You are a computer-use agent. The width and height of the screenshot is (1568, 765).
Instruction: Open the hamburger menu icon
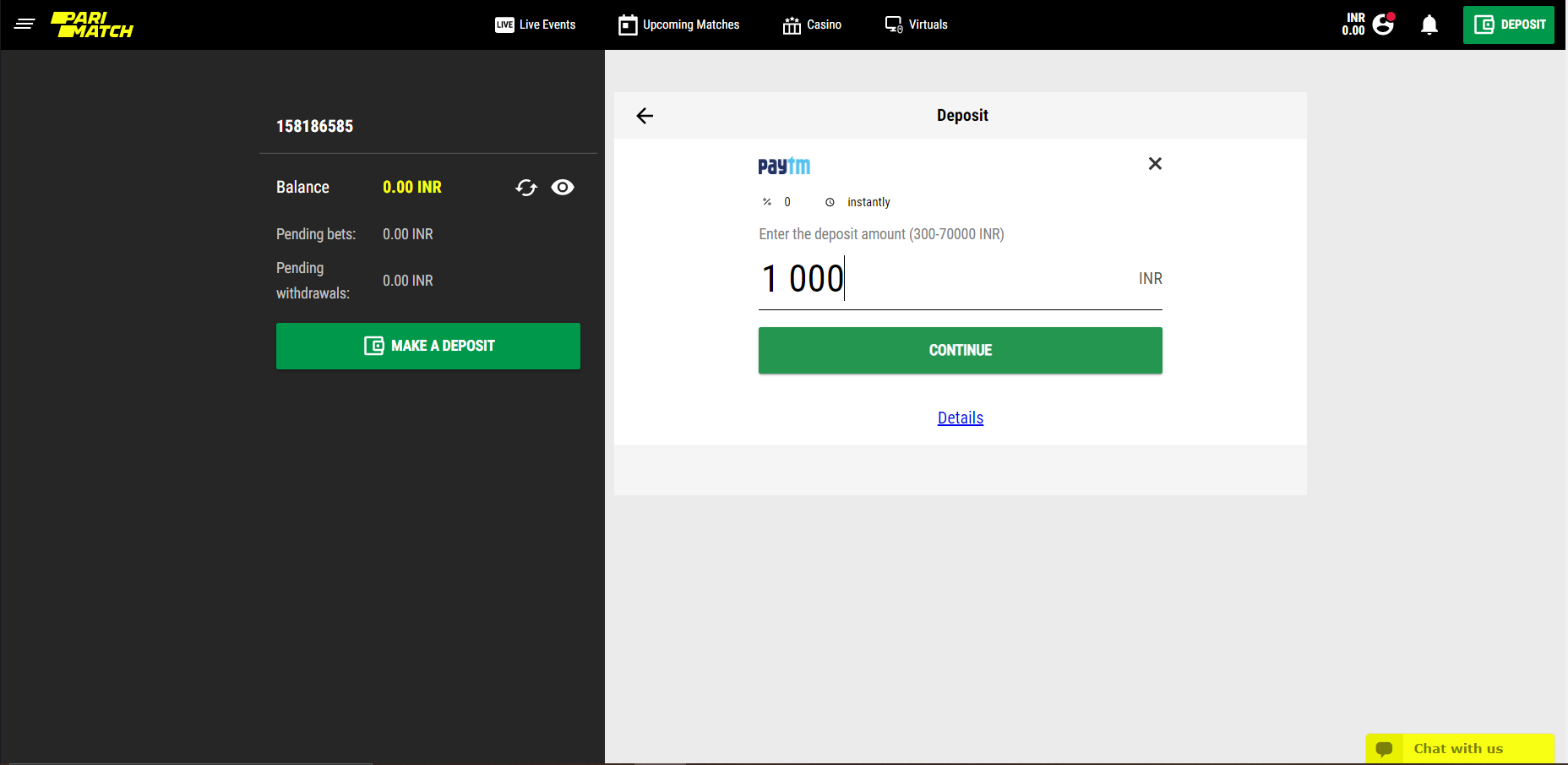coord(24,25)
